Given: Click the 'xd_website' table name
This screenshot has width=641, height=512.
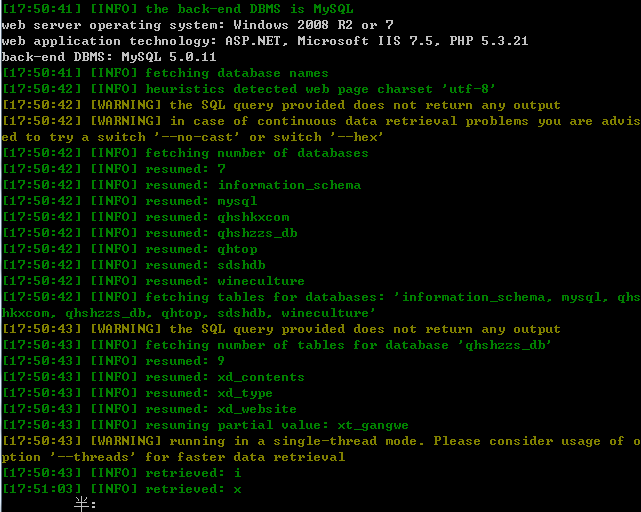Looking at the screenshot, I should pyautogui.click(x=257, y=409).
